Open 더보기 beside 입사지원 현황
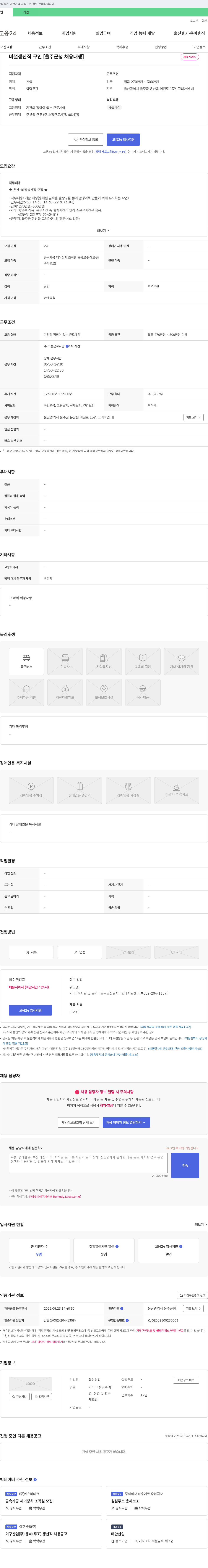 click(201, 1225)
